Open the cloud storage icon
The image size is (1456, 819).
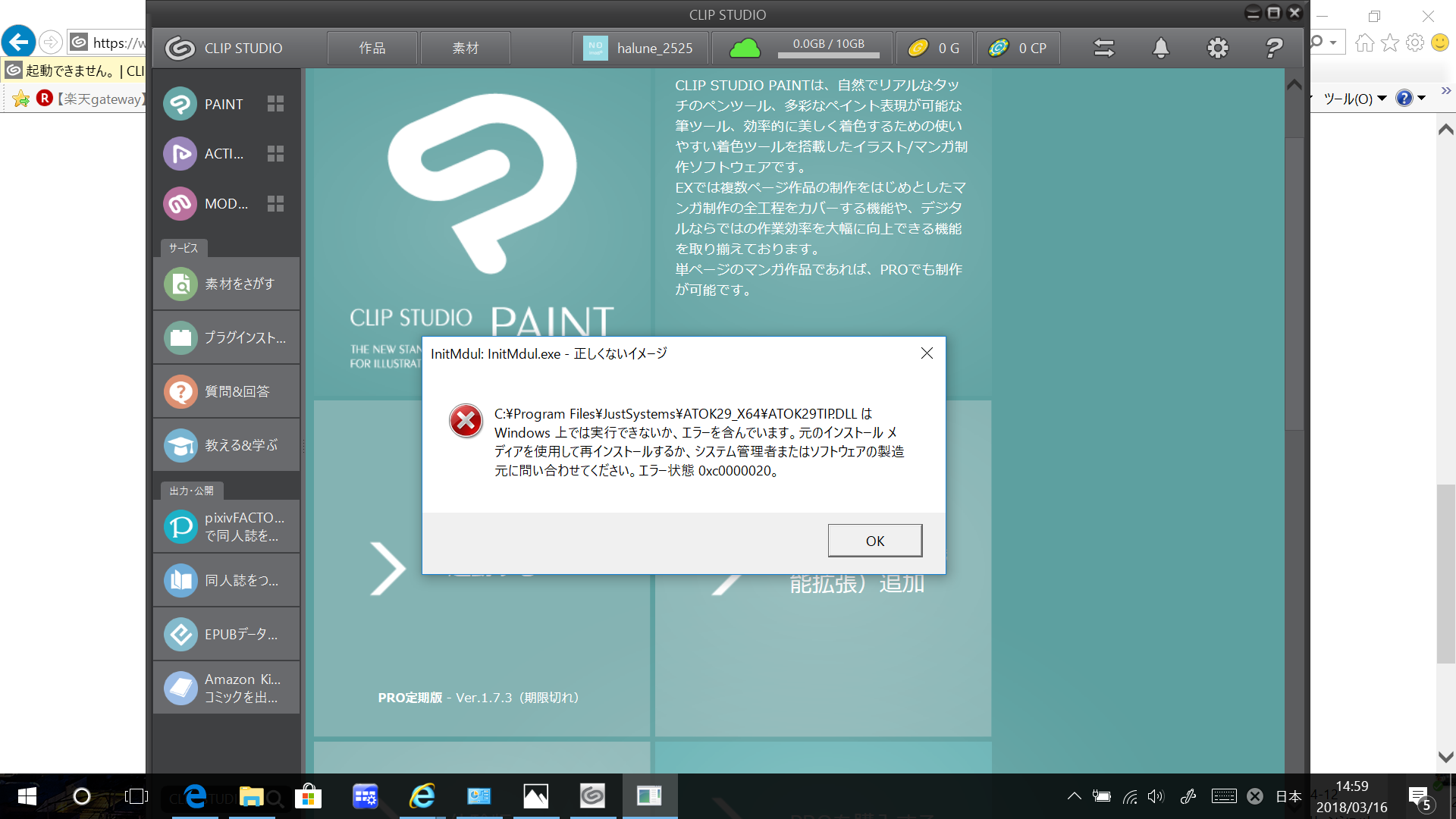pyautogui.click(x=745, y=49)
